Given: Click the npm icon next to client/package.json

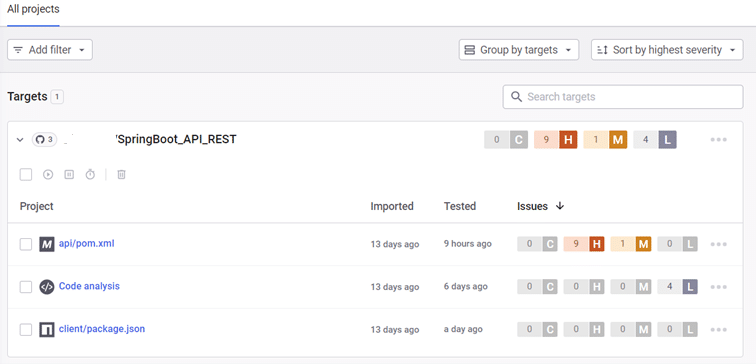Looking at the screenshot, I should point(47,330).
